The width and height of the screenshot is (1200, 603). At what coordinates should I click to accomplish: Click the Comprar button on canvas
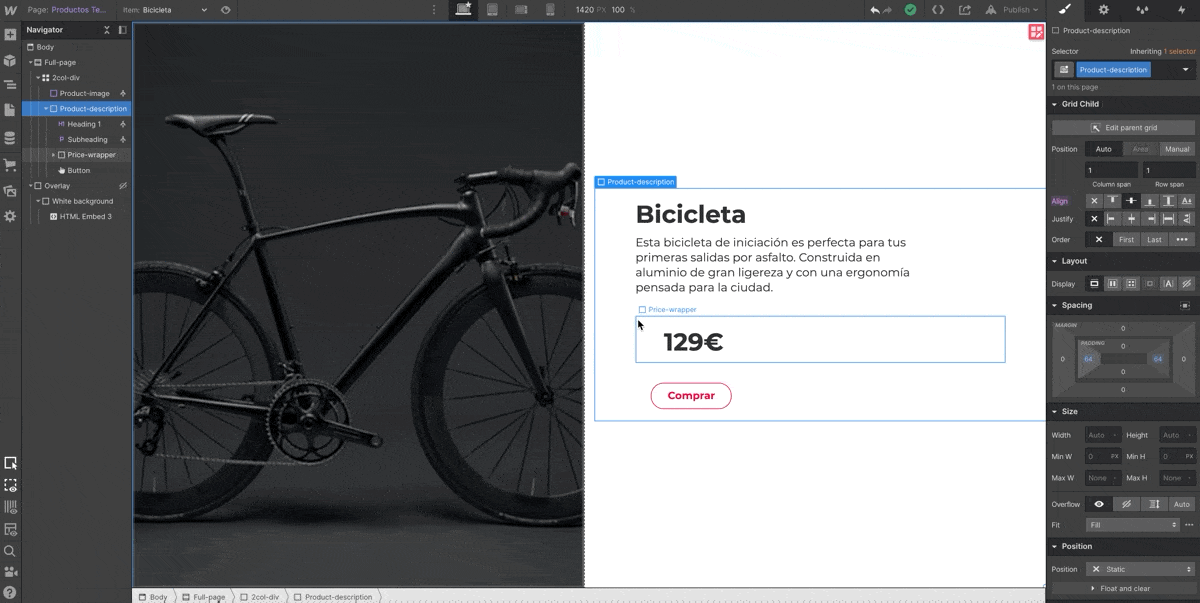(691, 396)
